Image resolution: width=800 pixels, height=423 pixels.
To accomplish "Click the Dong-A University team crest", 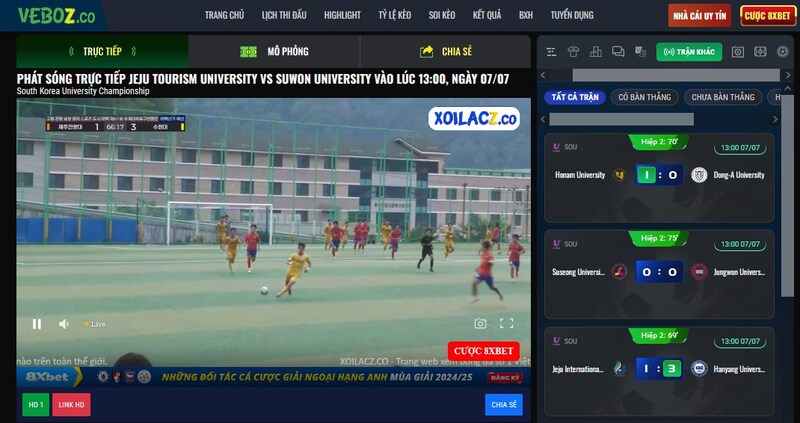I will pyautogui.click(x=699, y=175).
